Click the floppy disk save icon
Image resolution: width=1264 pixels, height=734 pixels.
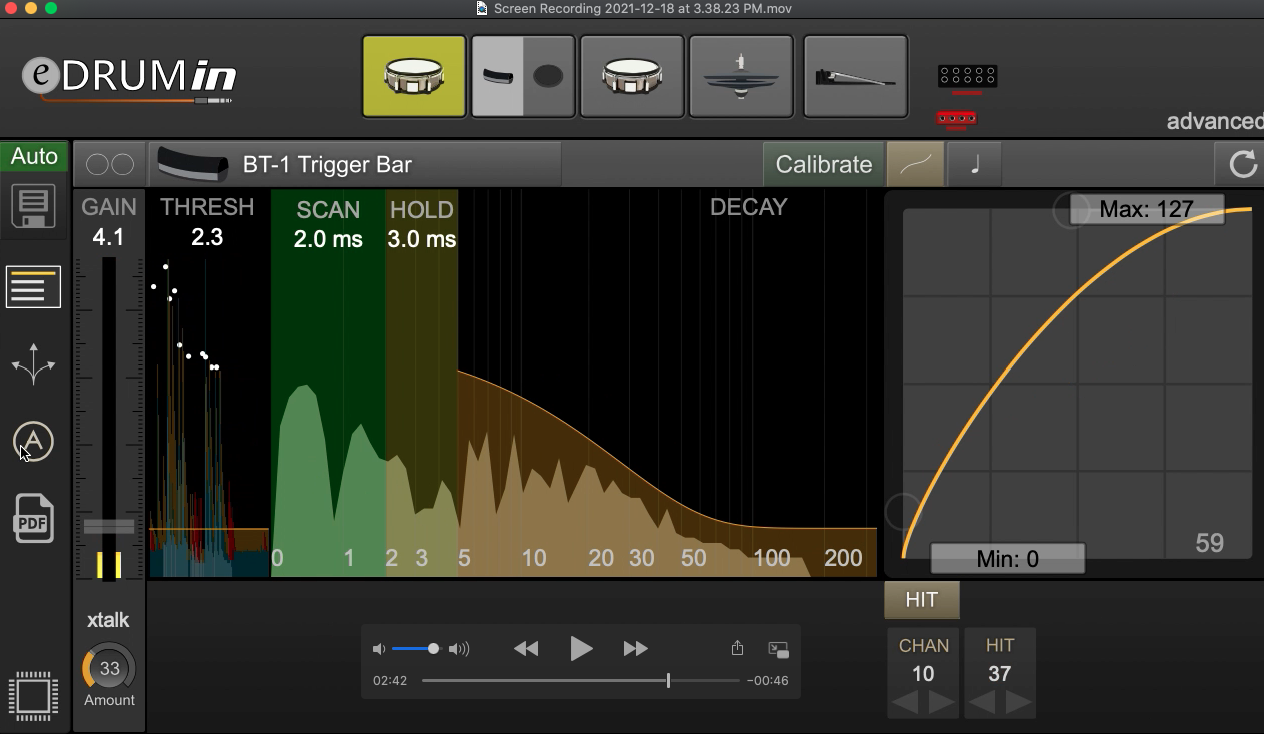click(33, 207)
